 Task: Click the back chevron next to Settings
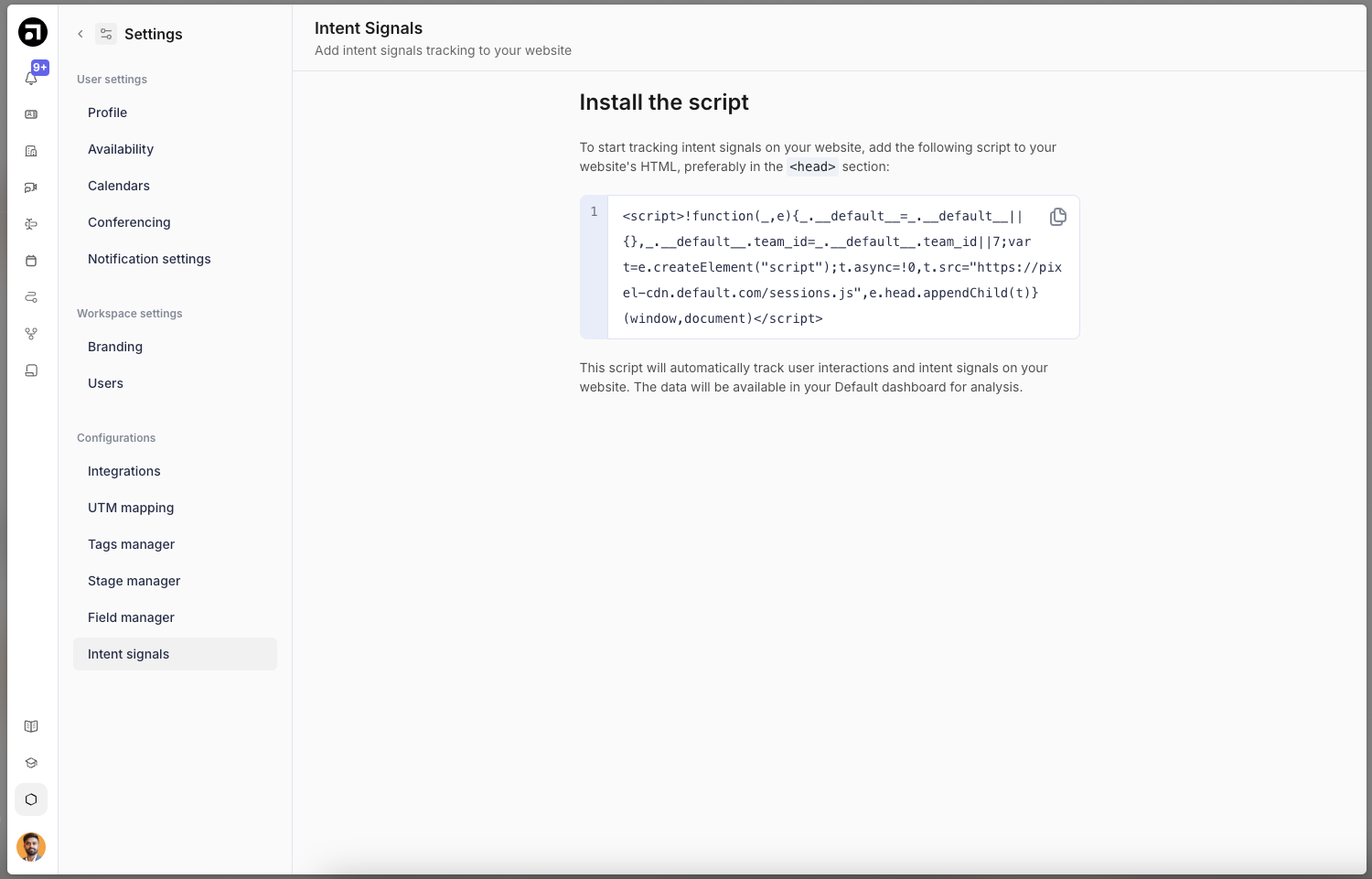point(80,34)
